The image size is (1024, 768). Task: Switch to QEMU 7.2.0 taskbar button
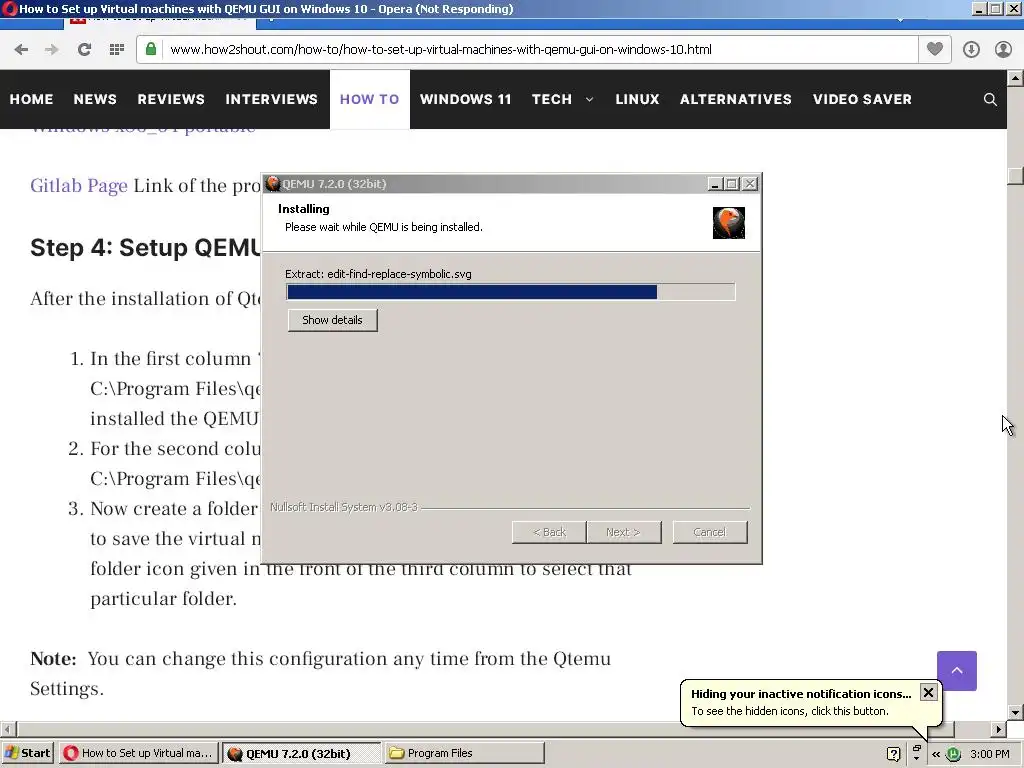[x=301, y=754]
